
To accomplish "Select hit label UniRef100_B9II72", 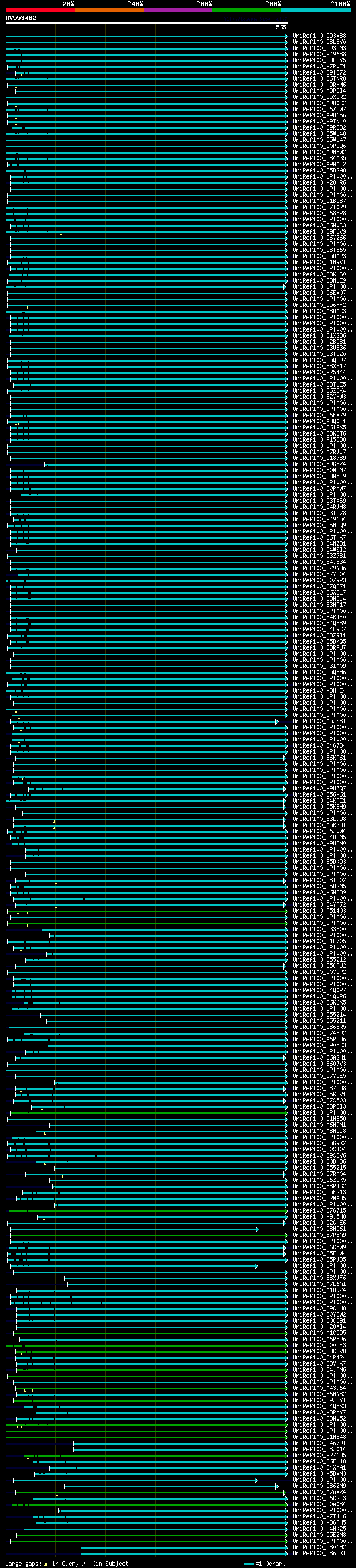I will 319,72.
